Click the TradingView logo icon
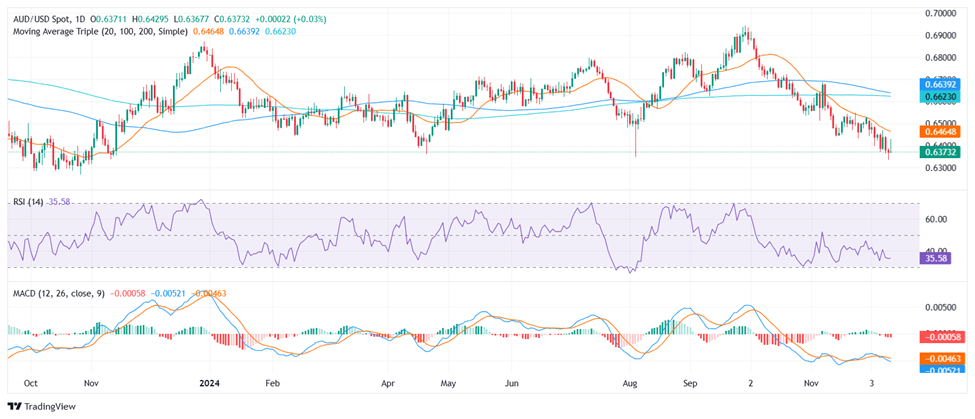The image size is (975, 419). 14,406
